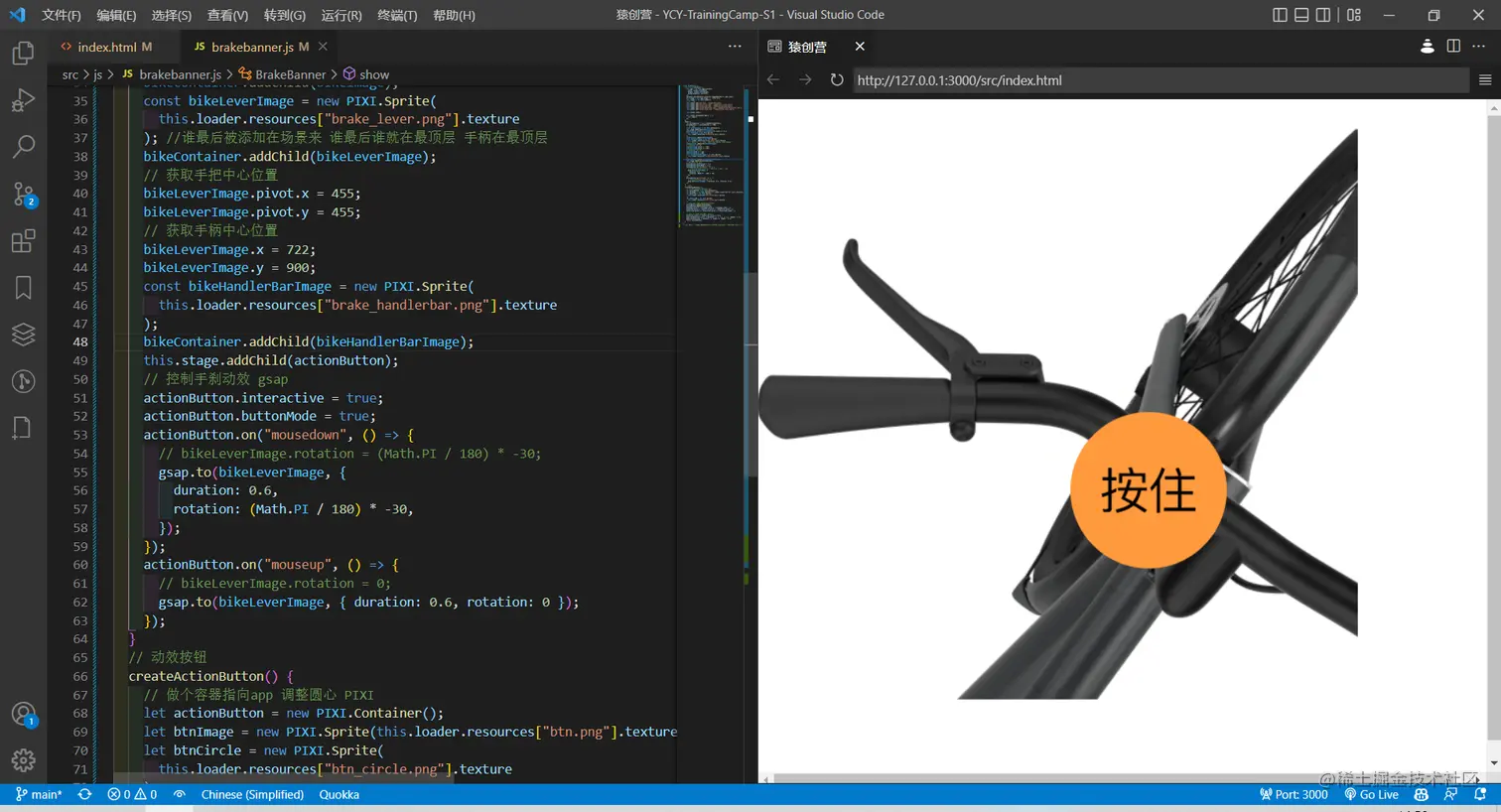Open the preview browser hamburger menu
The height and width of the screenshot is (812, 1501).
point(1485,79)
